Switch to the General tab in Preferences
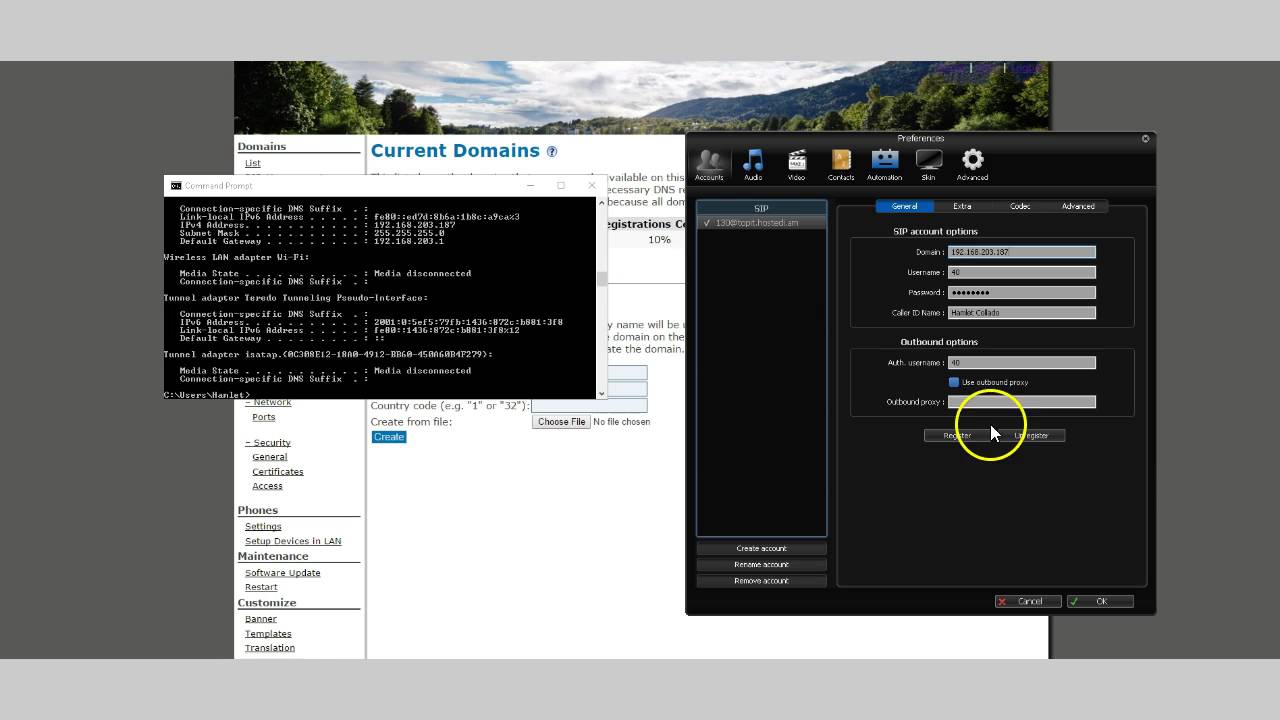1280x720 pixels. tap(904, 206)
